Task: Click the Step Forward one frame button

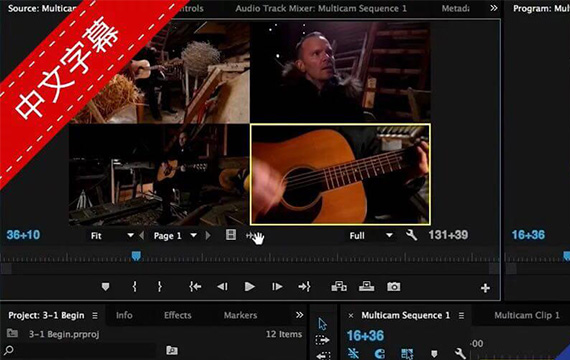Action: (277, 287)
